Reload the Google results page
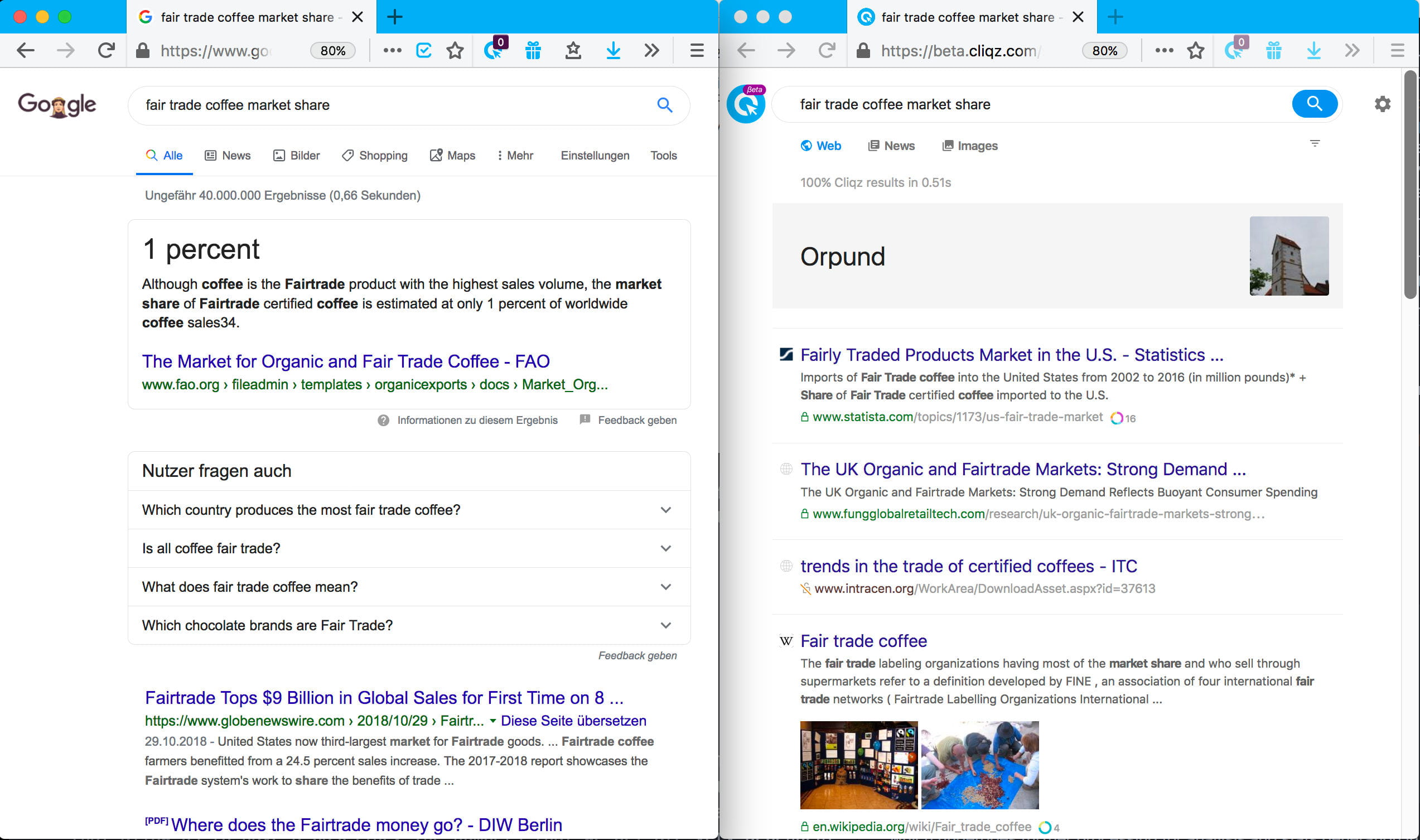The image size is (1420, 840). (x=106, y=51)
